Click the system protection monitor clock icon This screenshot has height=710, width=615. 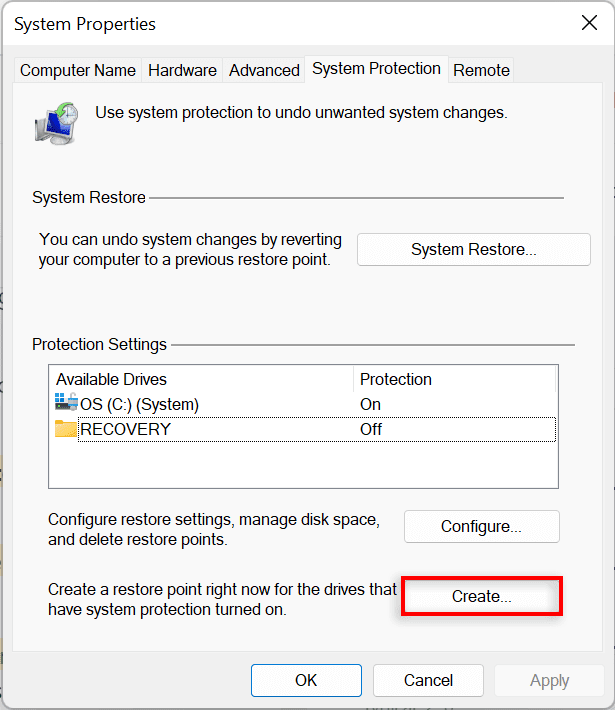(56, 124)
